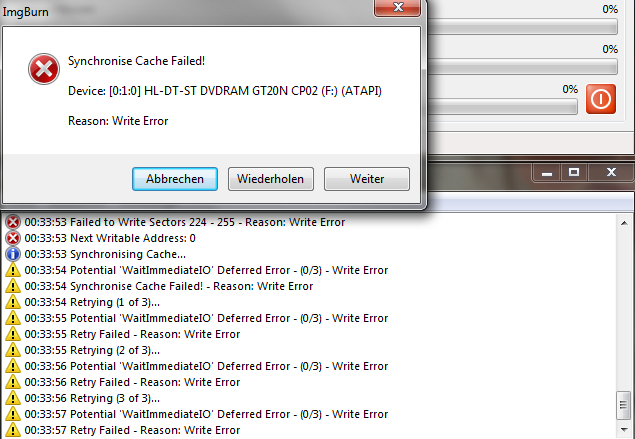Click the log scrollbar up arrow
This screenshot has width=635, height=439.
click(x=624, y=223)
